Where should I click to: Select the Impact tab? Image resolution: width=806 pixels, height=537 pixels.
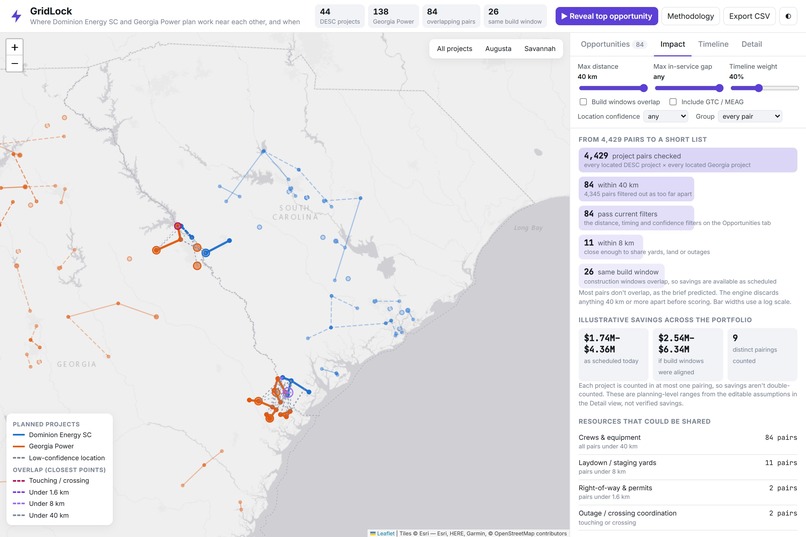672,44
